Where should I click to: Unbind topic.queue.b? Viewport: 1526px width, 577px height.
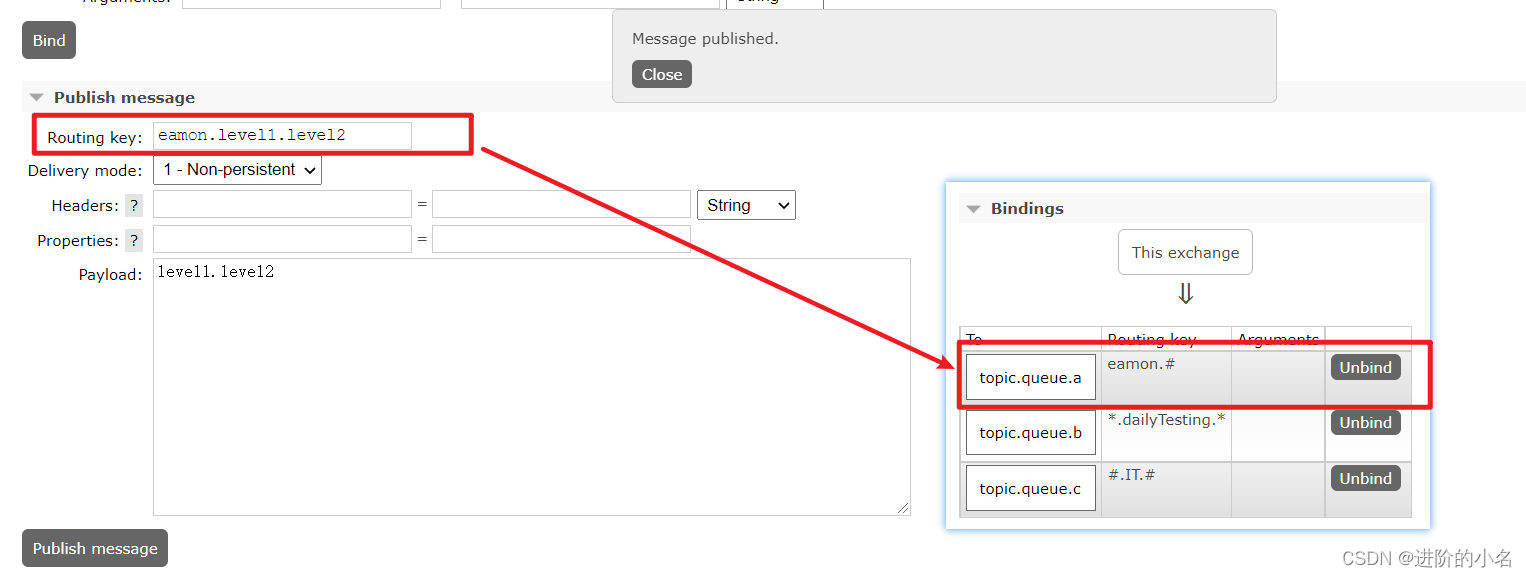tap(1365, 422)
